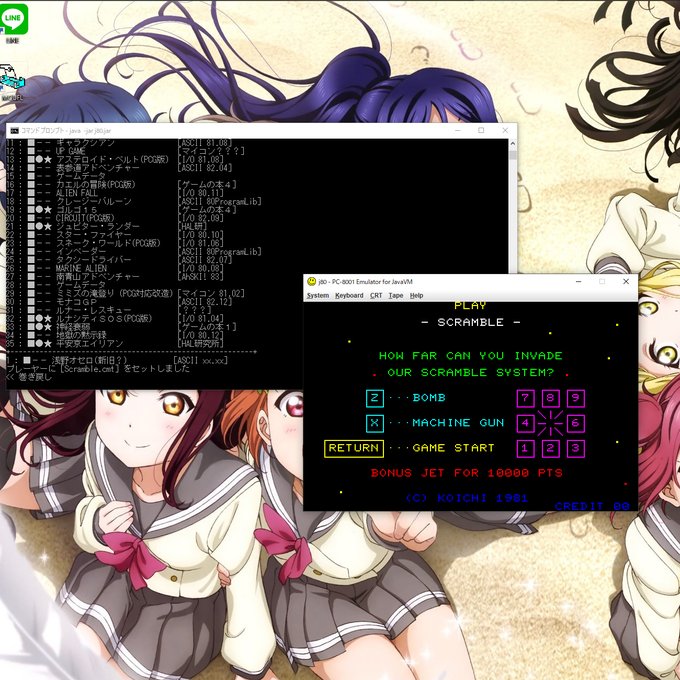Image resolution: width=680 pixels, height=680 pixels.
Task: Click the Command Prompt title bar icon
Action: click(14, 131)
